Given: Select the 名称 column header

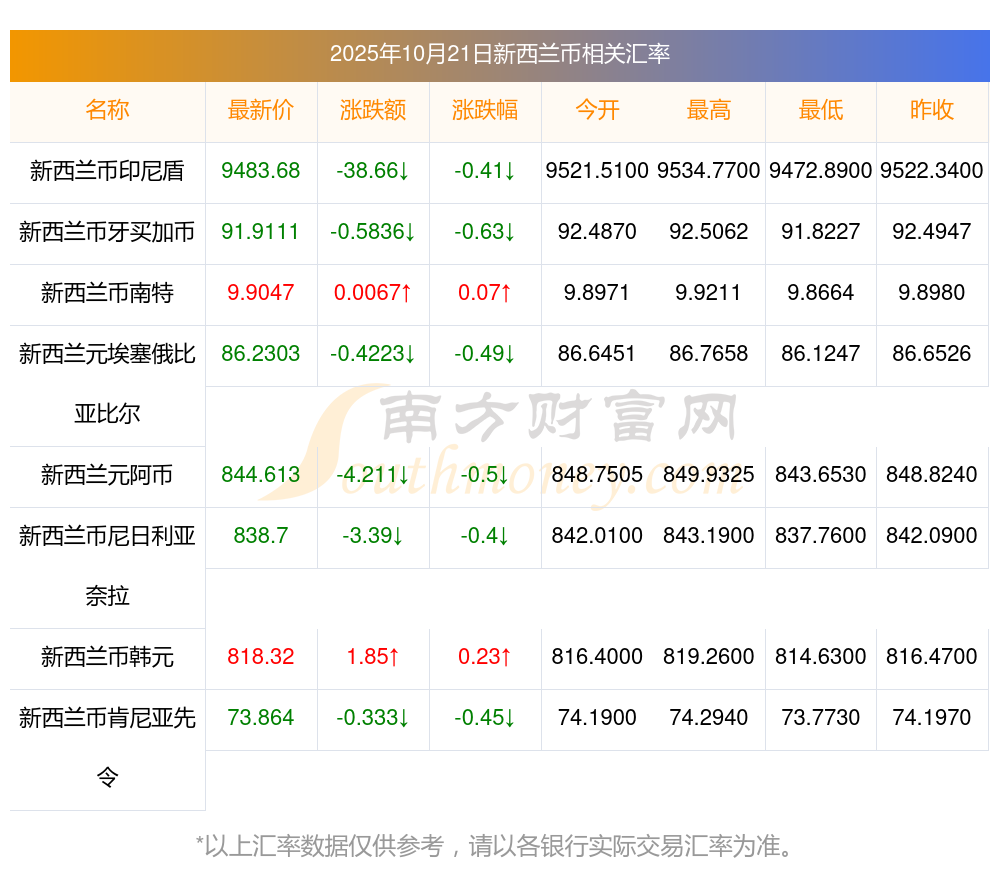Looking at the screenshot, I should coord(107,111).
